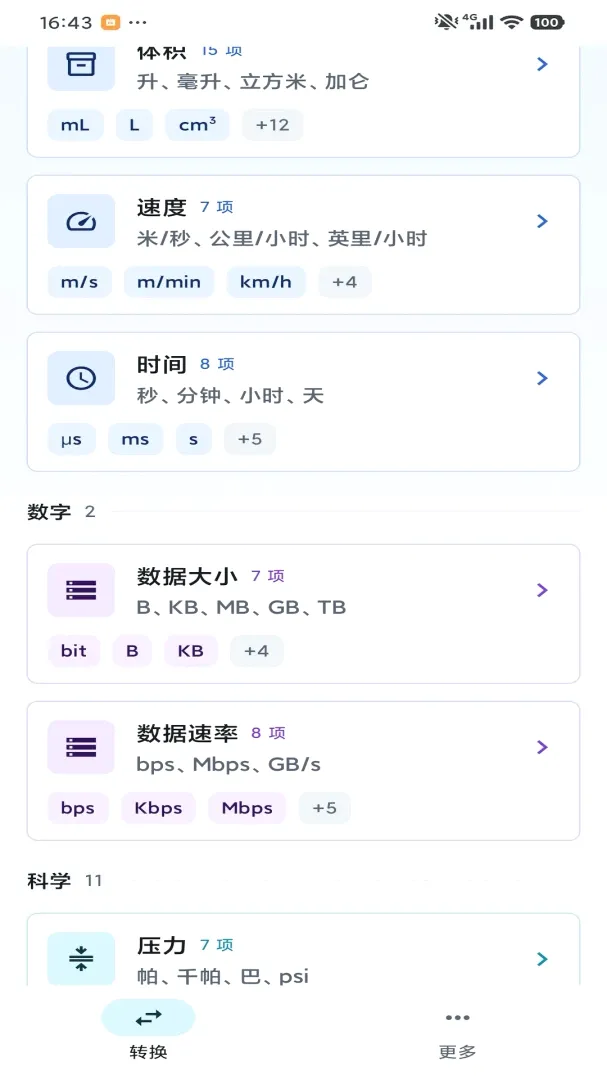This screenshot has width=607, height=1080.
Task: Select the L unit chip
Action: point(134,125)
